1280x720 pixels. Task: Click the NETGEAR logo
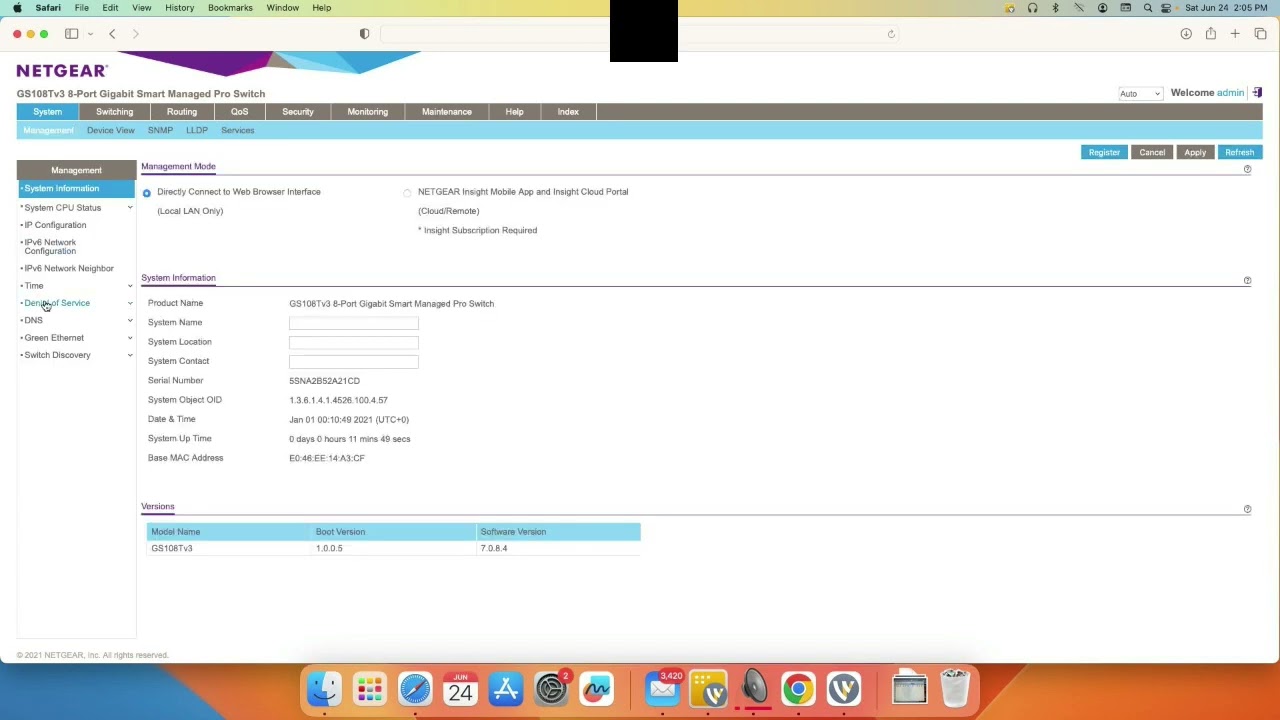coord(62,71)
